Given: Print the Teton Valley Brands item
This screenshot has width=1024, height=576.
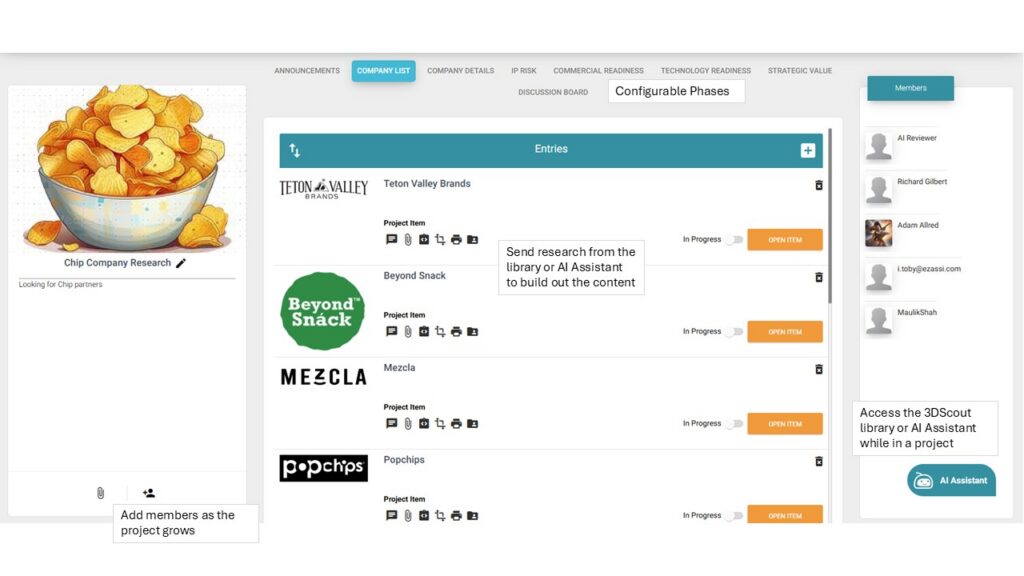Looking at the screenshot, I should [x=456, y=240].
